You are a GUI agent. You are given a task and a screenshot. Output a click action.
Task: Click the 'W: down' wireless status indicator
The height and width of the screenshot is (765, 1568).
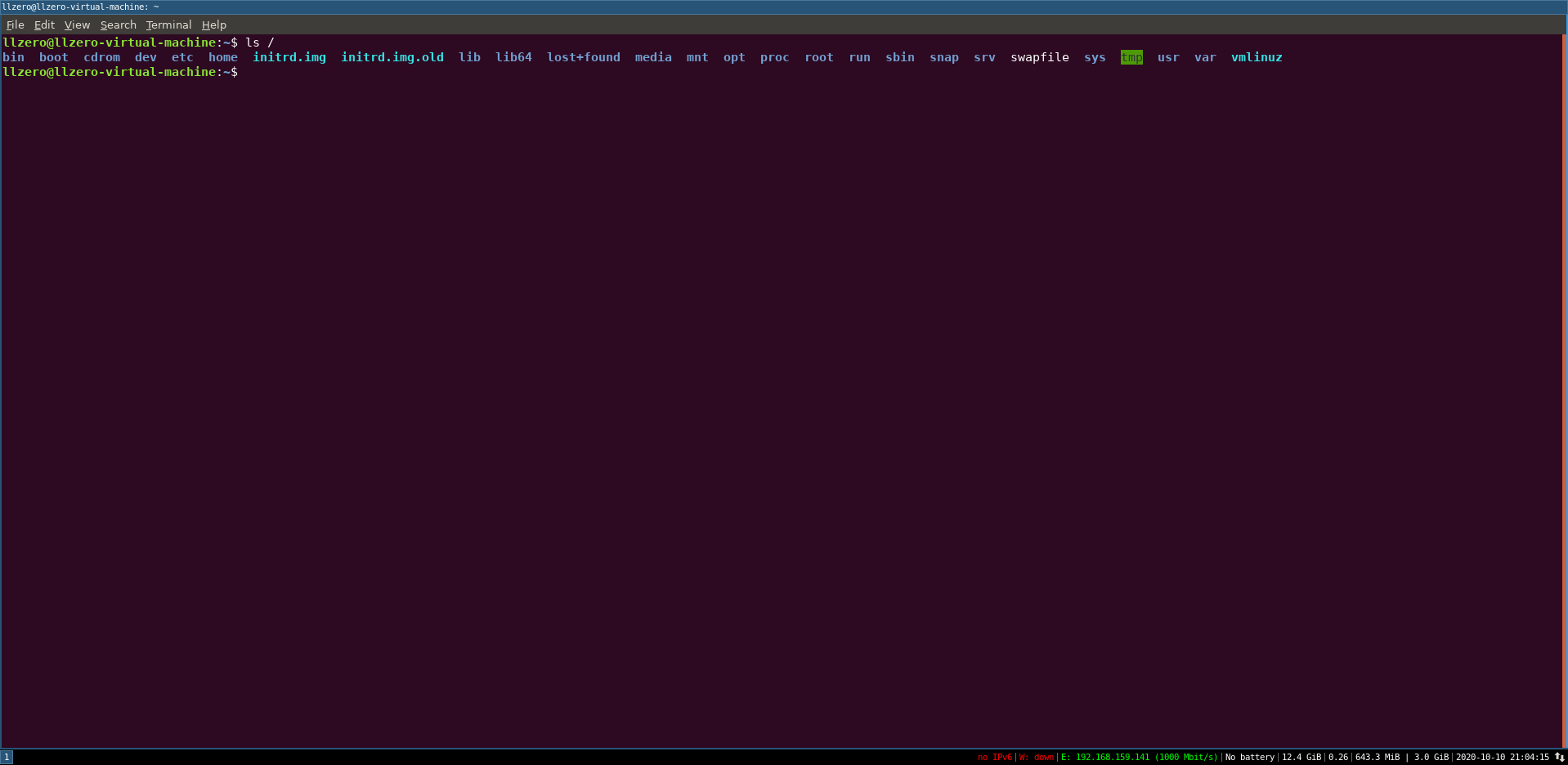pyautogui.click(x=1037, y=757)
